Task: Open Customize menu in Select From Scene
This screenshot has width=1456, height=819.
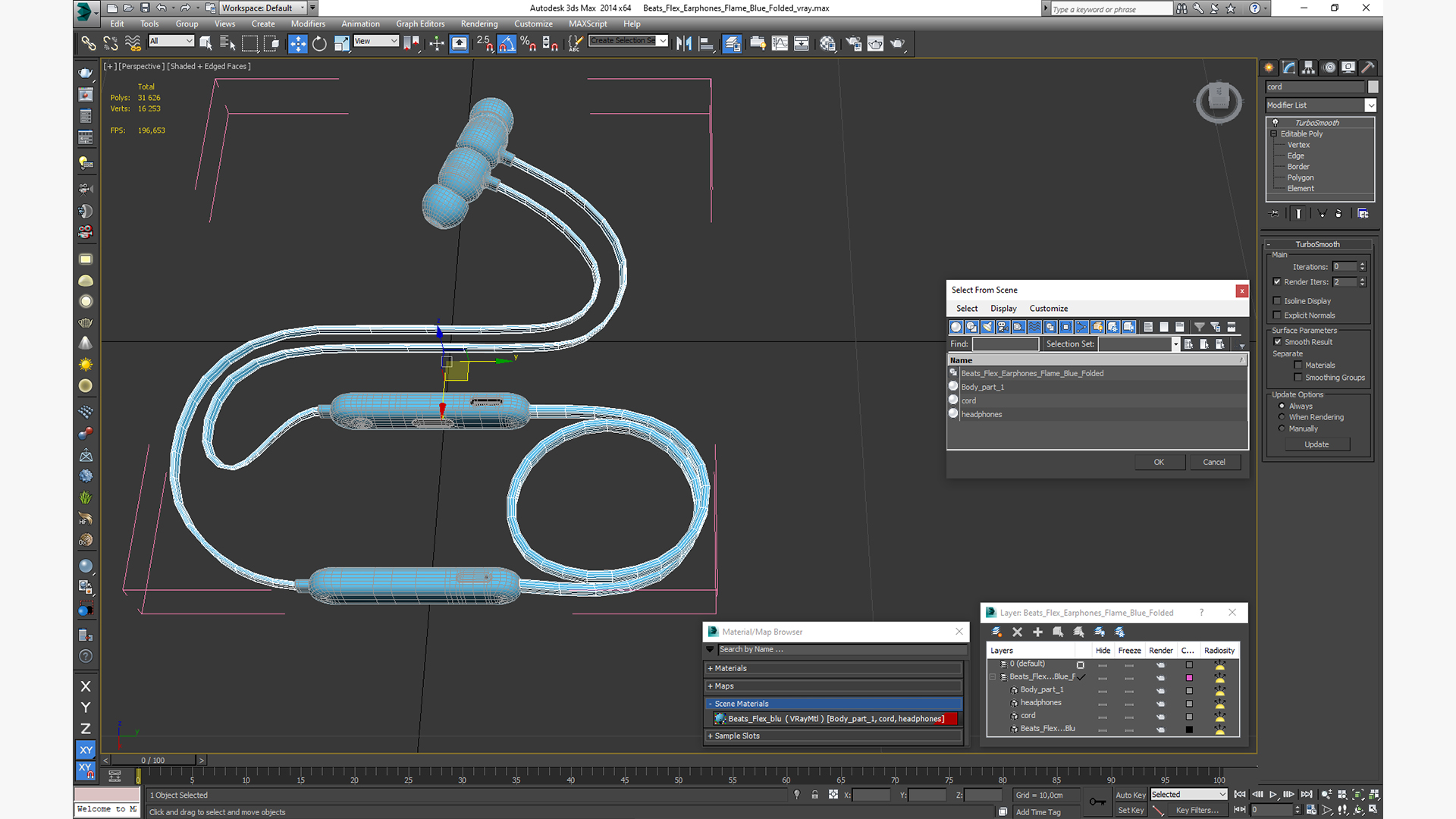Action: coord(1049,309)
